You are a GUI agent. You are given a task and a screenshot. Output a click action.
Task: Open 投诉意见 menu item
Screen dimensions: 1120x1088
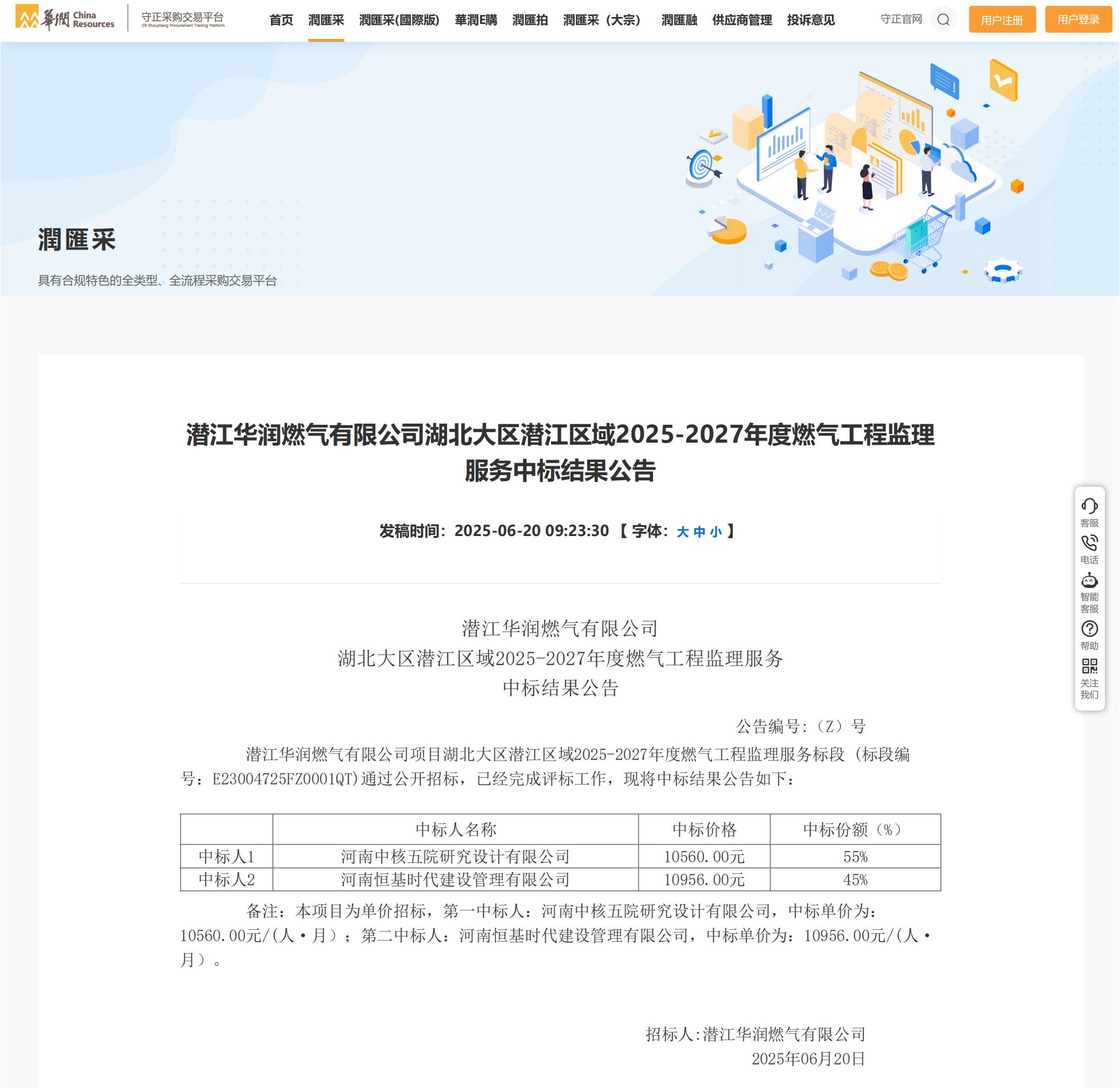tap(810, 20)
